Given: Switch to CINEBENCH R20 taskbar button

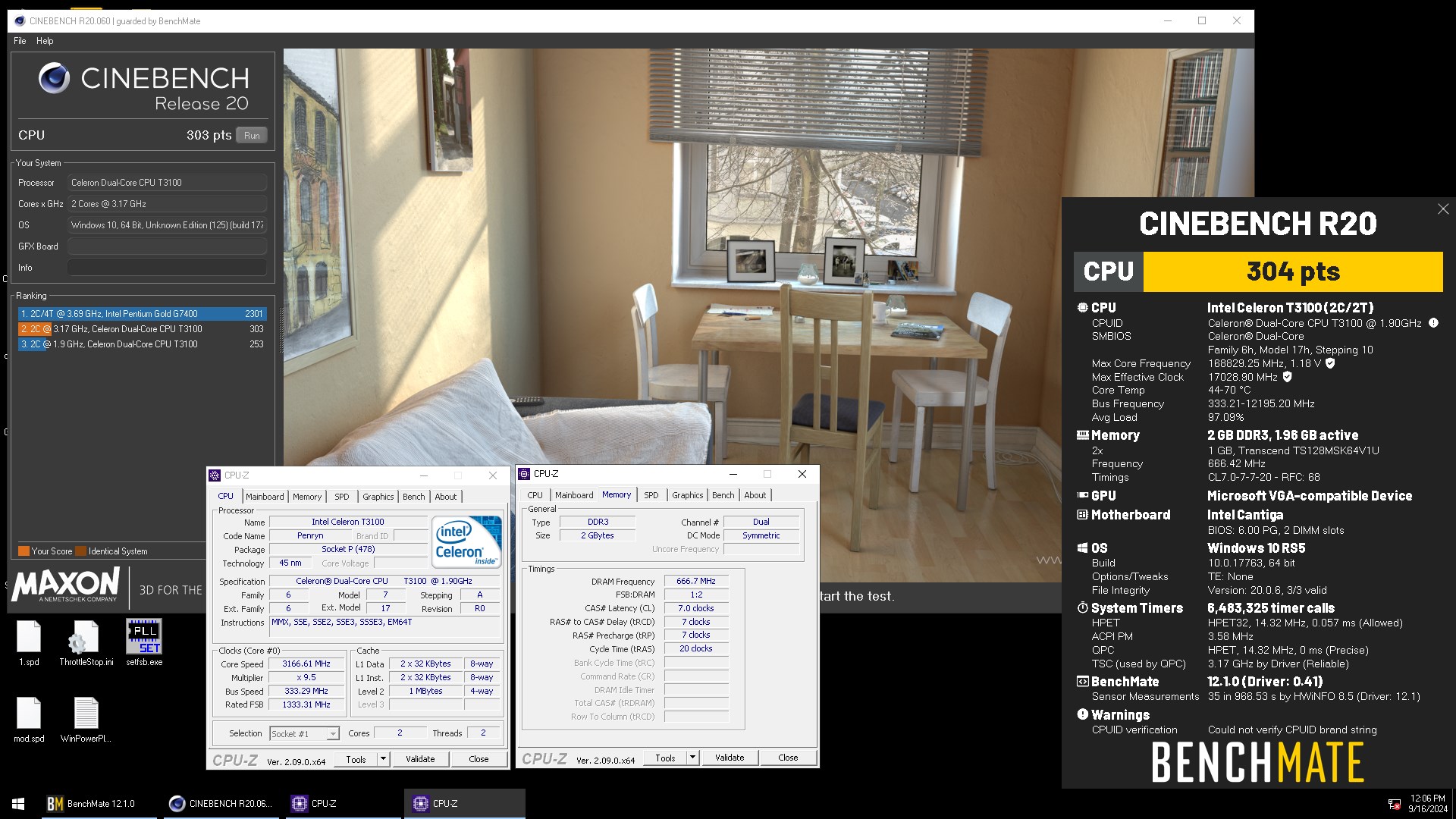Looking at the screenshot, I should (220, 804).
